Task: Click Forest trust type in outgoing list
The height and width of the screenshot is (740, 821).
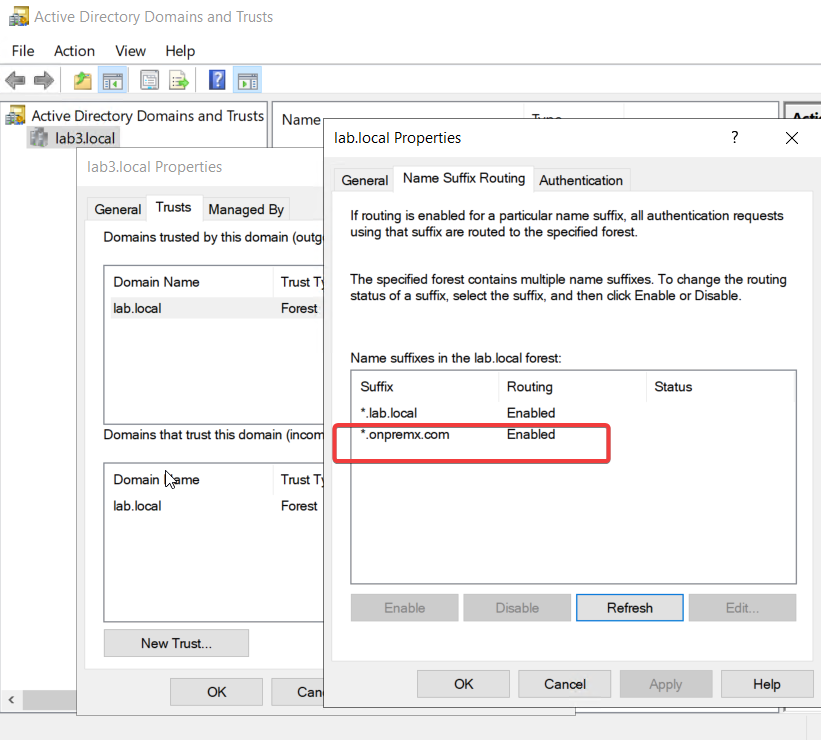Action: pos(299,308)
